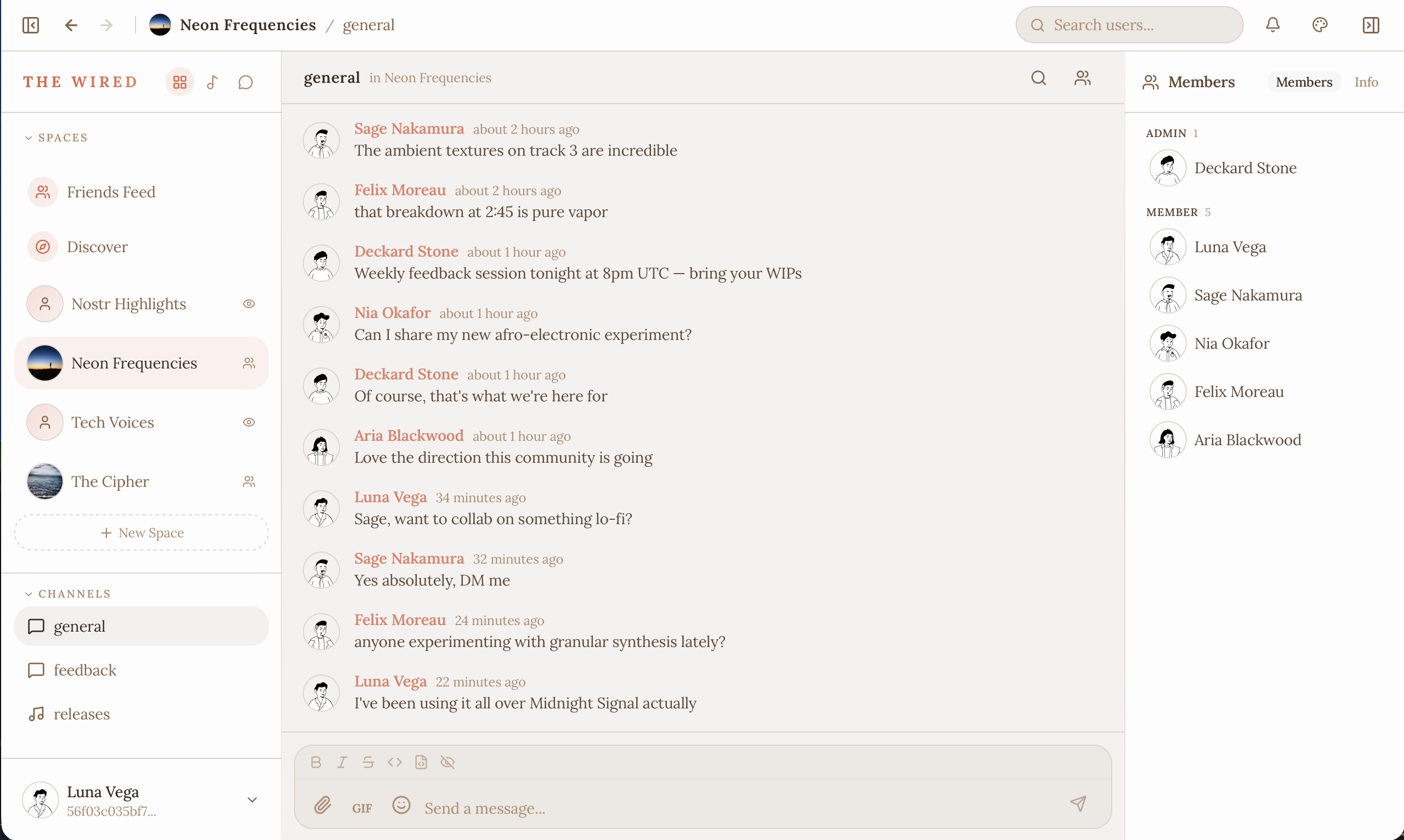Toggle bold formatting in message composer
The height and width of the screenshot is (840, 1404).
click(316, 762)
